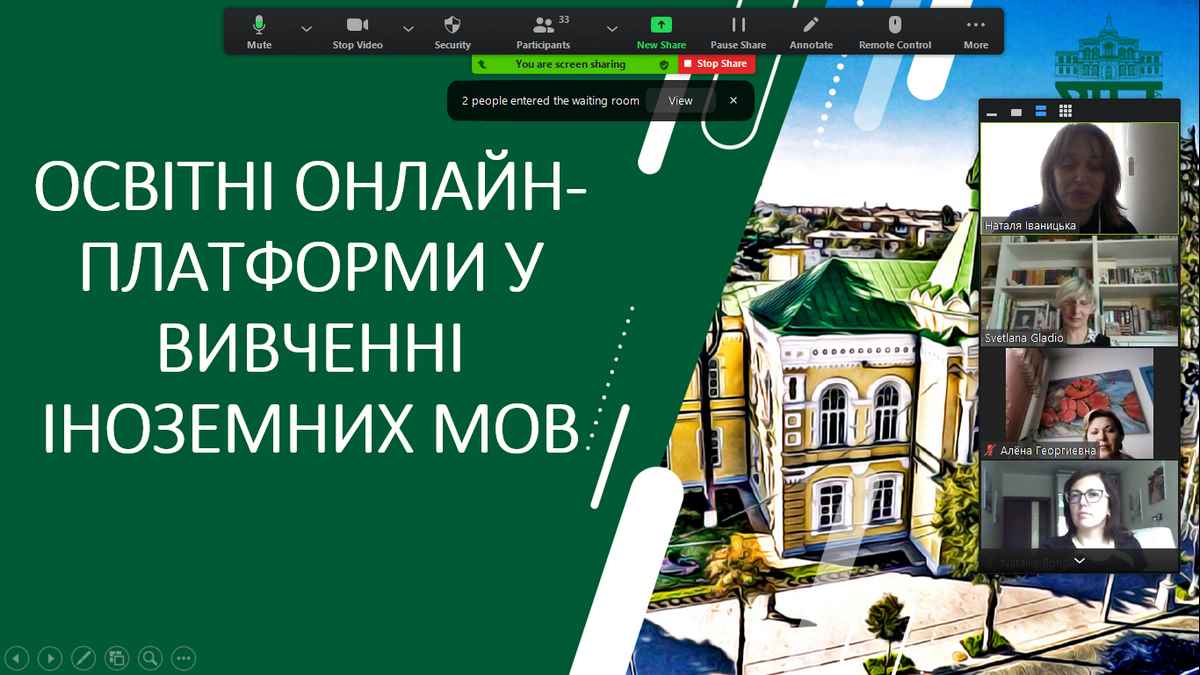Open the slideshow zoom magnifier
The height and width of the screenshot is (675, 1200).
pos(150,658)
